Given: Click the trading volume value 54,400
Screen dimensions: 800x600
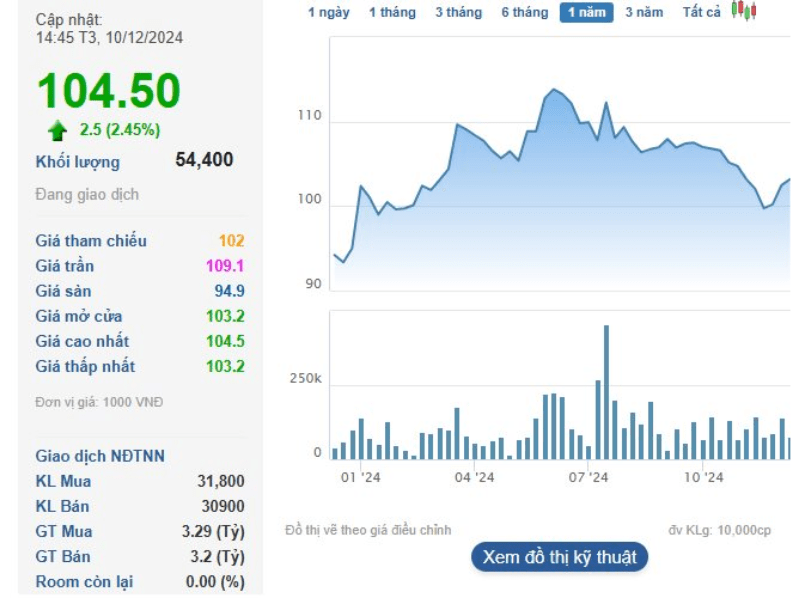Looking at the screenshot, I should click(x=204, y=160).
